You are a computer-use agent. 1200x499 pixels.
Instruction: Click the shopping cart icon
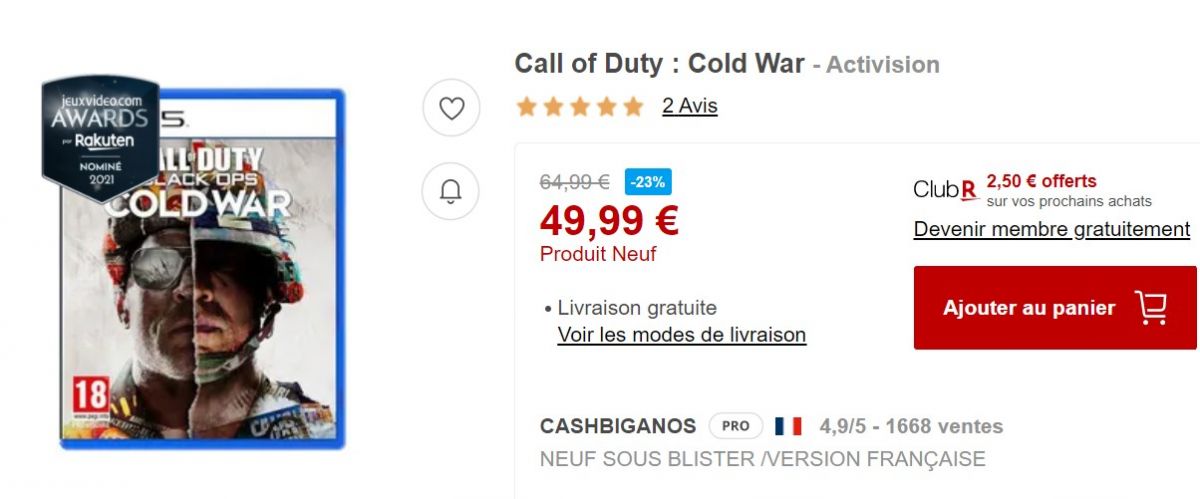[x=1151, y=308]
